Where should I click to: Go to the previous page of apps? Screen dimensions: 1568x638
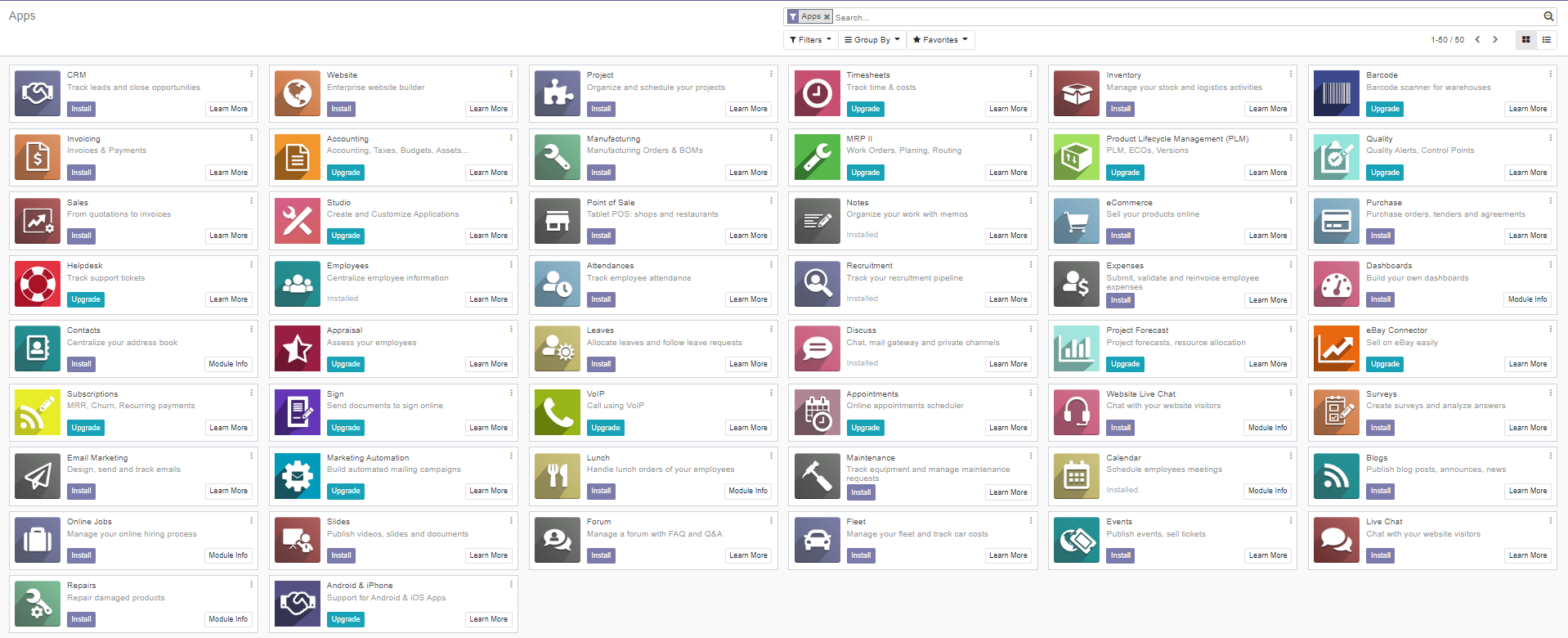tap(1477, 39)
